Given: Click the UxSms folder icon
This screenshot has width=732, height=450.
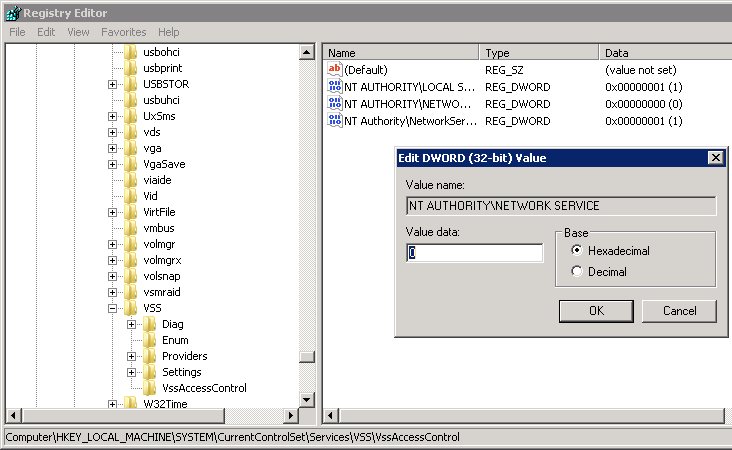Looking at the screenshot, I should [x=130, y=116].
